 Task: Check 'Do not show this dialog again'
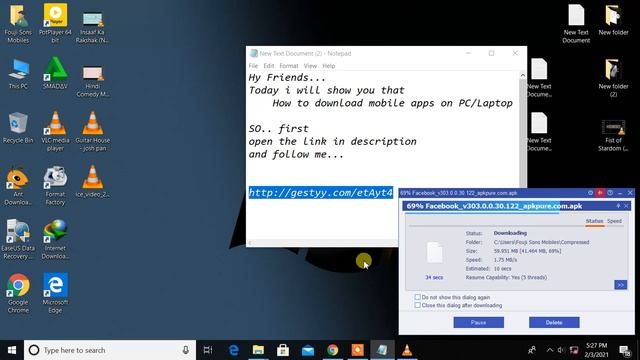(418, 297)
